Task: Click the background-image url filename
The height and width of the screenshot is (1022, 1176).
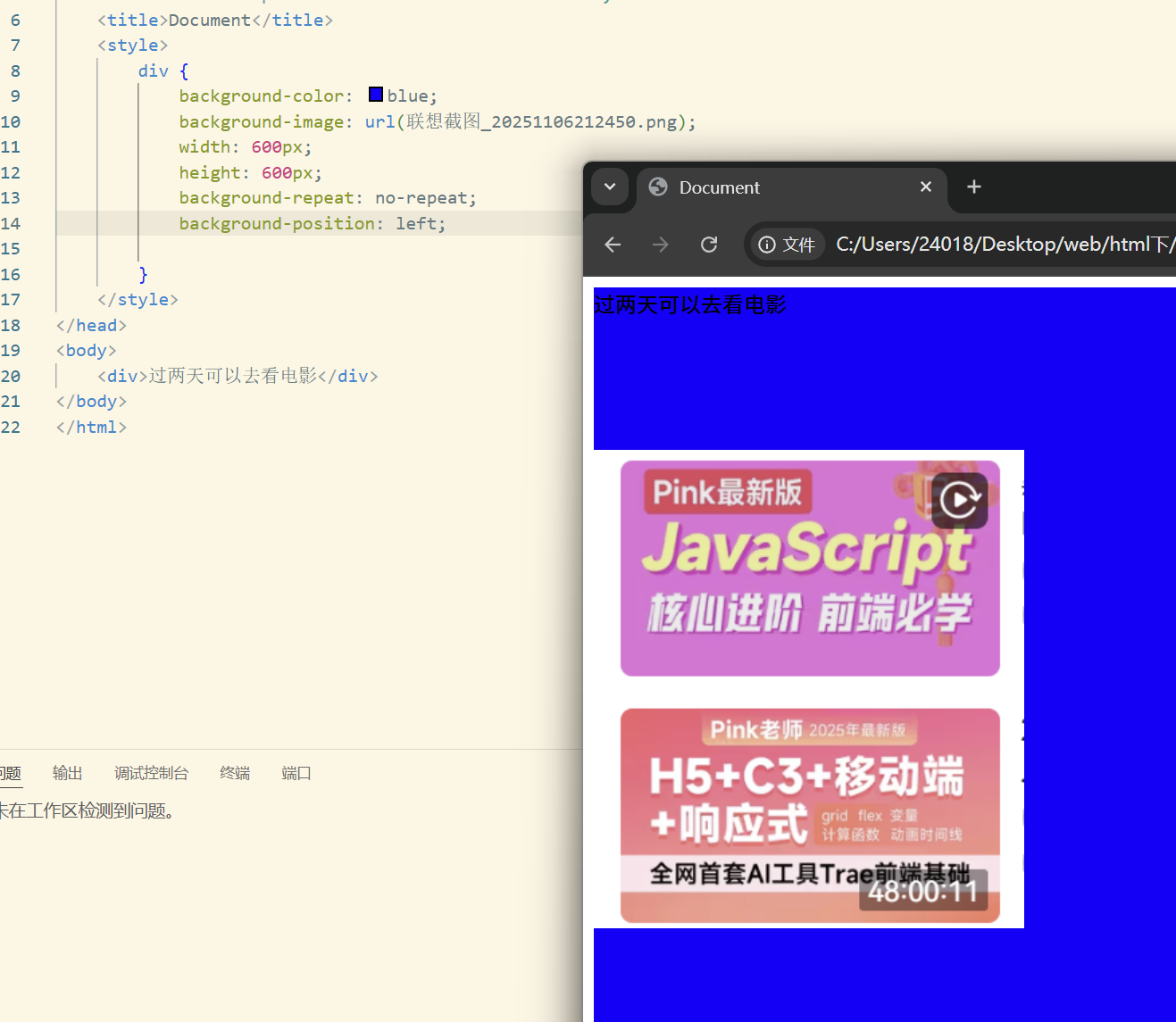Action: [x=542, y=121]
